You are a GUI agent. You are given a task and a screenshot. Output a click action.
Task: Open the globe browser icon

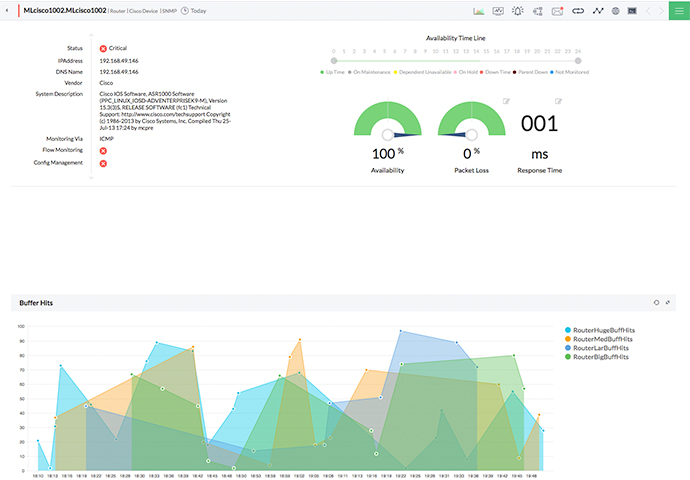click(x=616, y=11)
